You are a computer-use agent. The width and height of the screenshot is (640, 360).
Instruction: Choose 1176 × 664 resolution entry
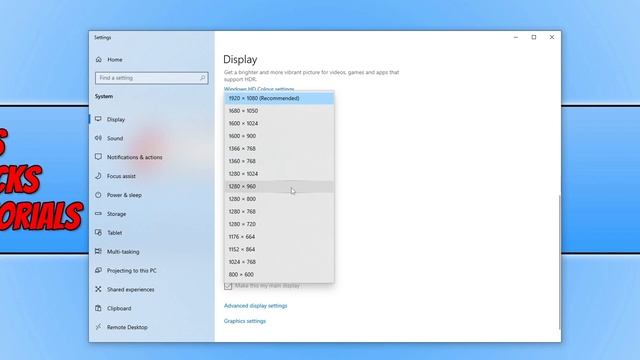tap(279, 237)
